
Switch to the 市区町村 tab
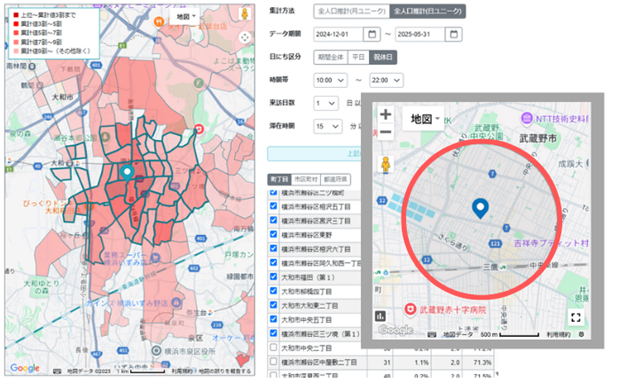(x=306, y=179)
